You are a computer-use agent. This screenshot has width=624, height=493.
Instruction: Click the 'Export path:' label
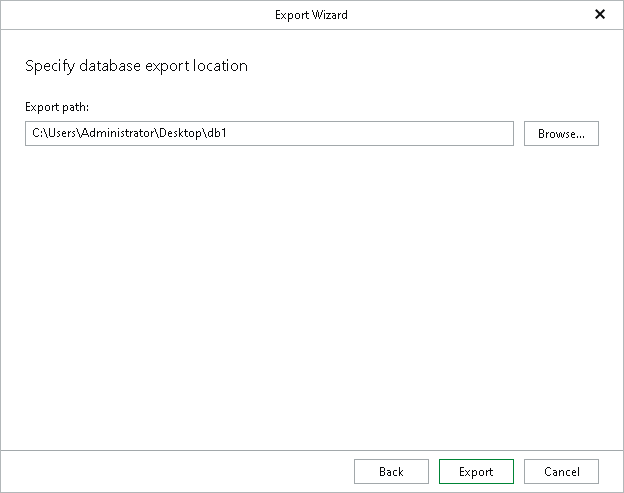[55, 106]
